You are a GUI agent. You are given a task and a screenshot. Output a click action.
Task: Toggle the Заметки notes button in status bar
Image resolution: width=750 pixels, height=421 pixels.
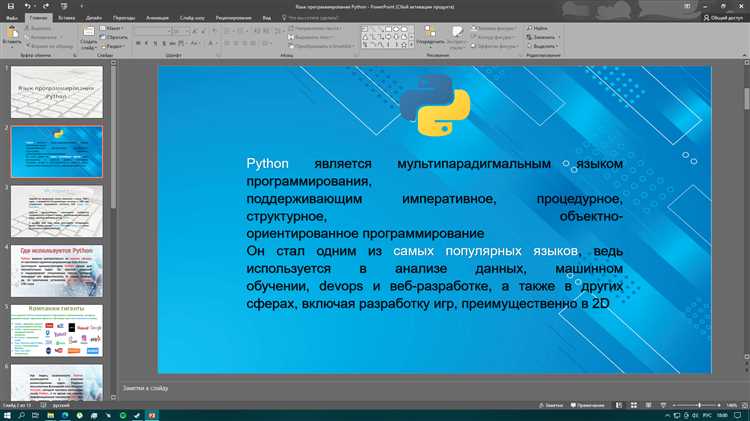[x=551, y=405]
